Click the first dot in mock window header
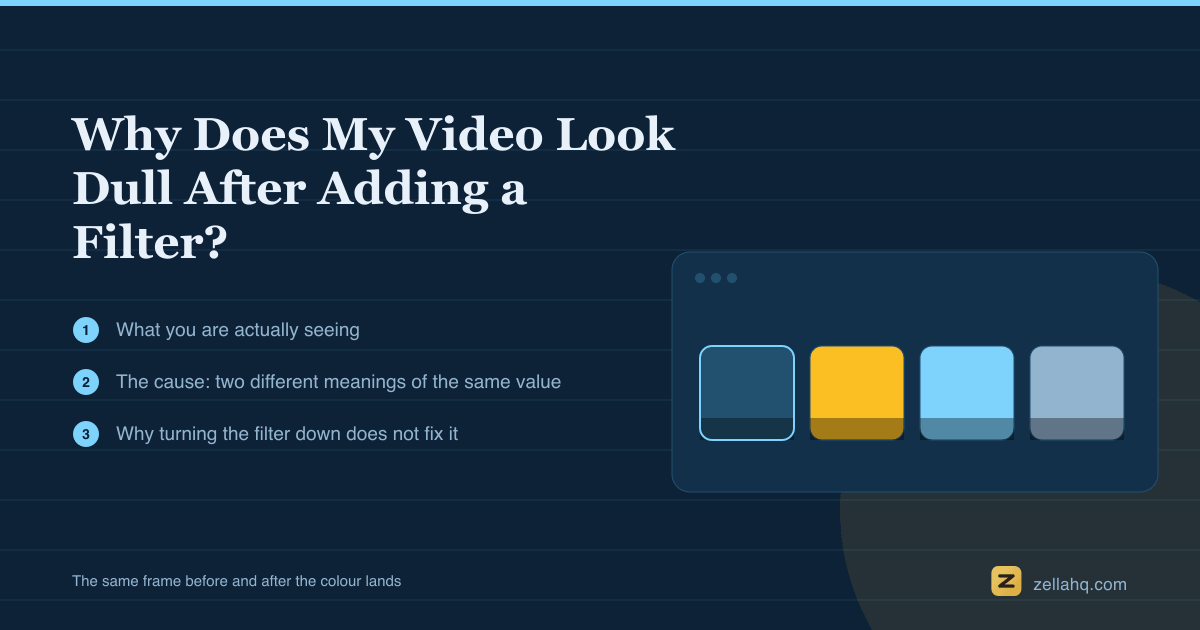 pyautogui.click(x=700, y=278)
